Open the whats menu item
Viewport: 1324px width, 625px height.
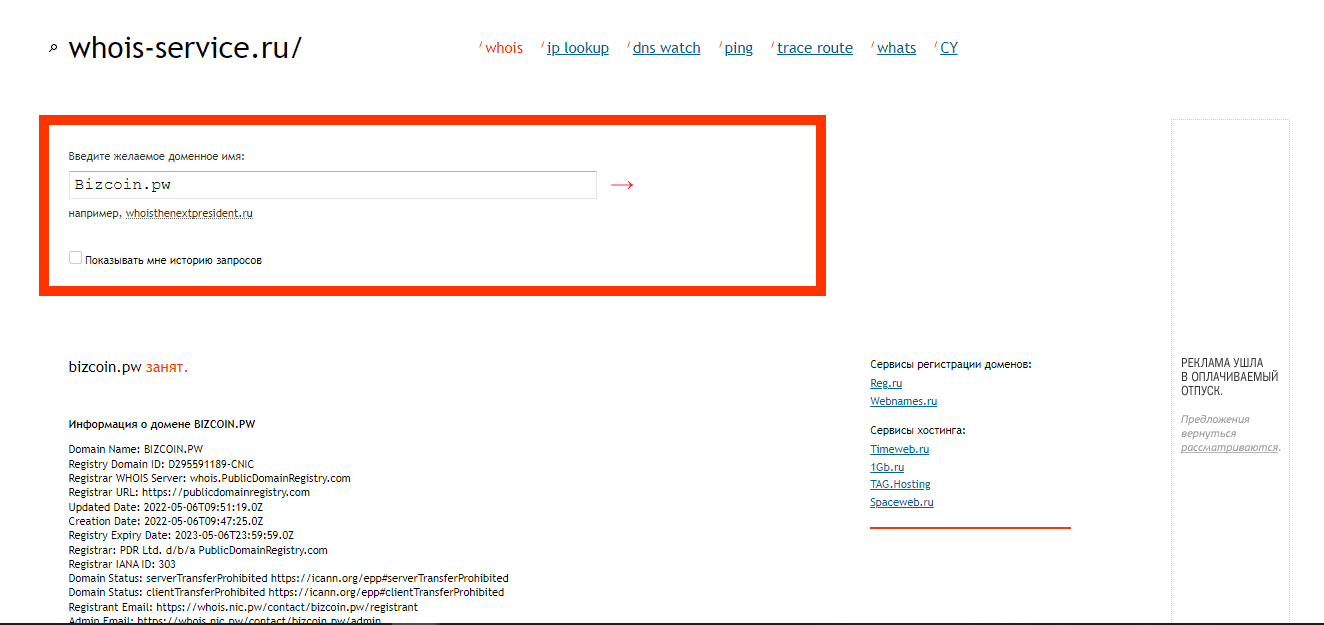coord(896,48)
